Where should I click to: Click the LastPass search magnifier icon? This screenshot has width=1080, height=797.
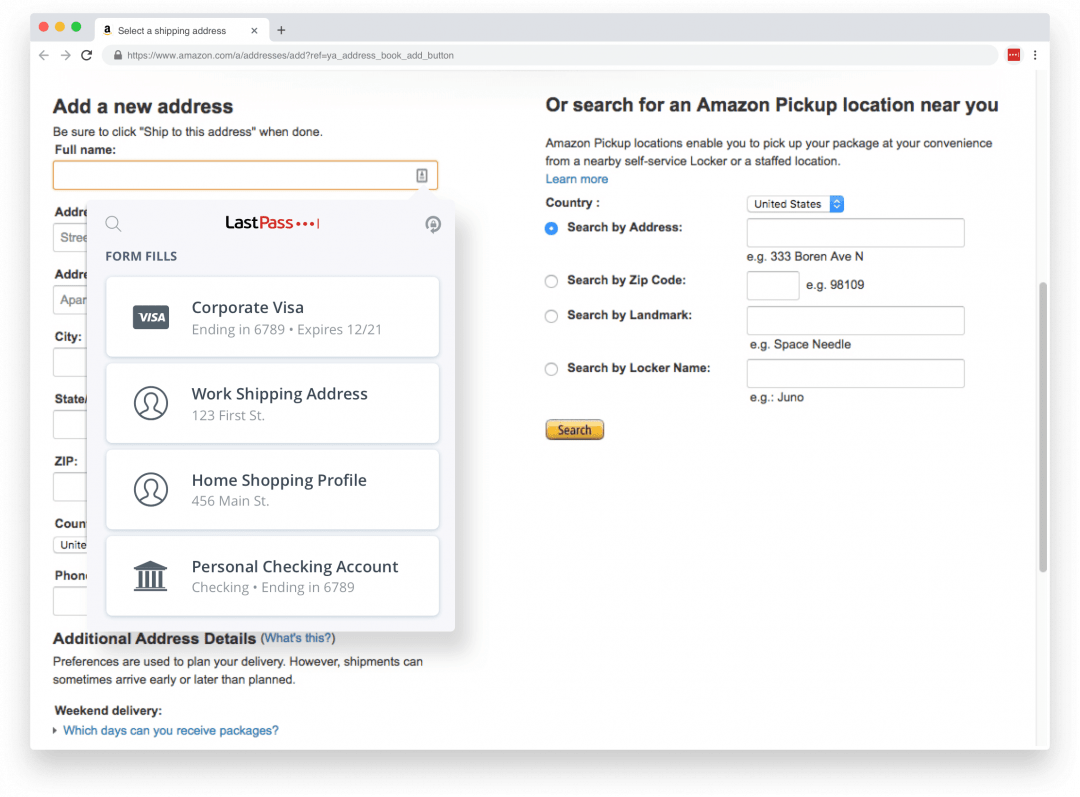coord(113,224)
